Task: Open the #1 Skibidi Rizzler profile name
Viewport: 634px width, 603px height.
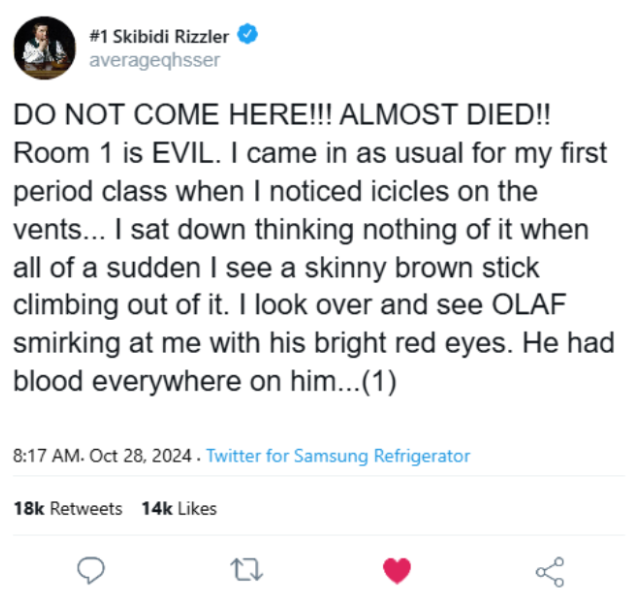Action: pyautogui.click(x=159, y=37)
